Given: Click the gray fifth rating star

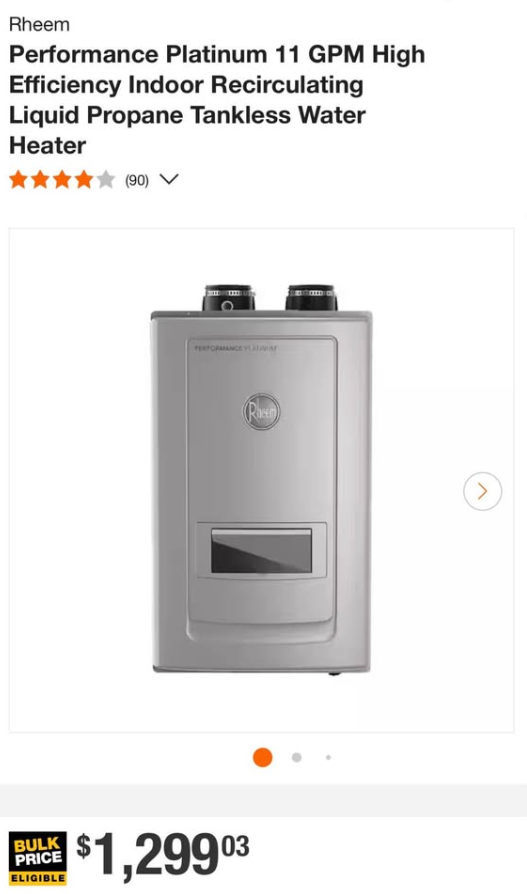Looking at the screenshot, I should pyautogui.click(x=106, y=181).
